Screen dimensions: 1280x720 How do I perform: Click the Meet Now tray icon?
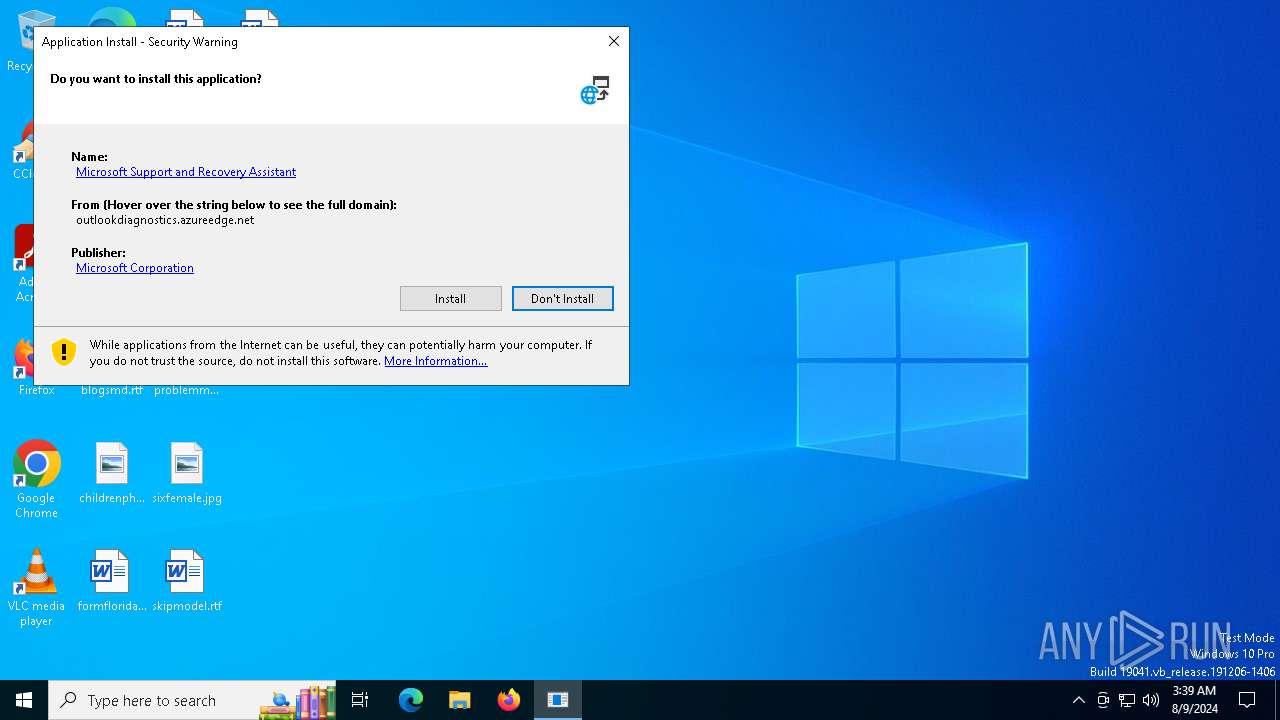[1103, 700]
